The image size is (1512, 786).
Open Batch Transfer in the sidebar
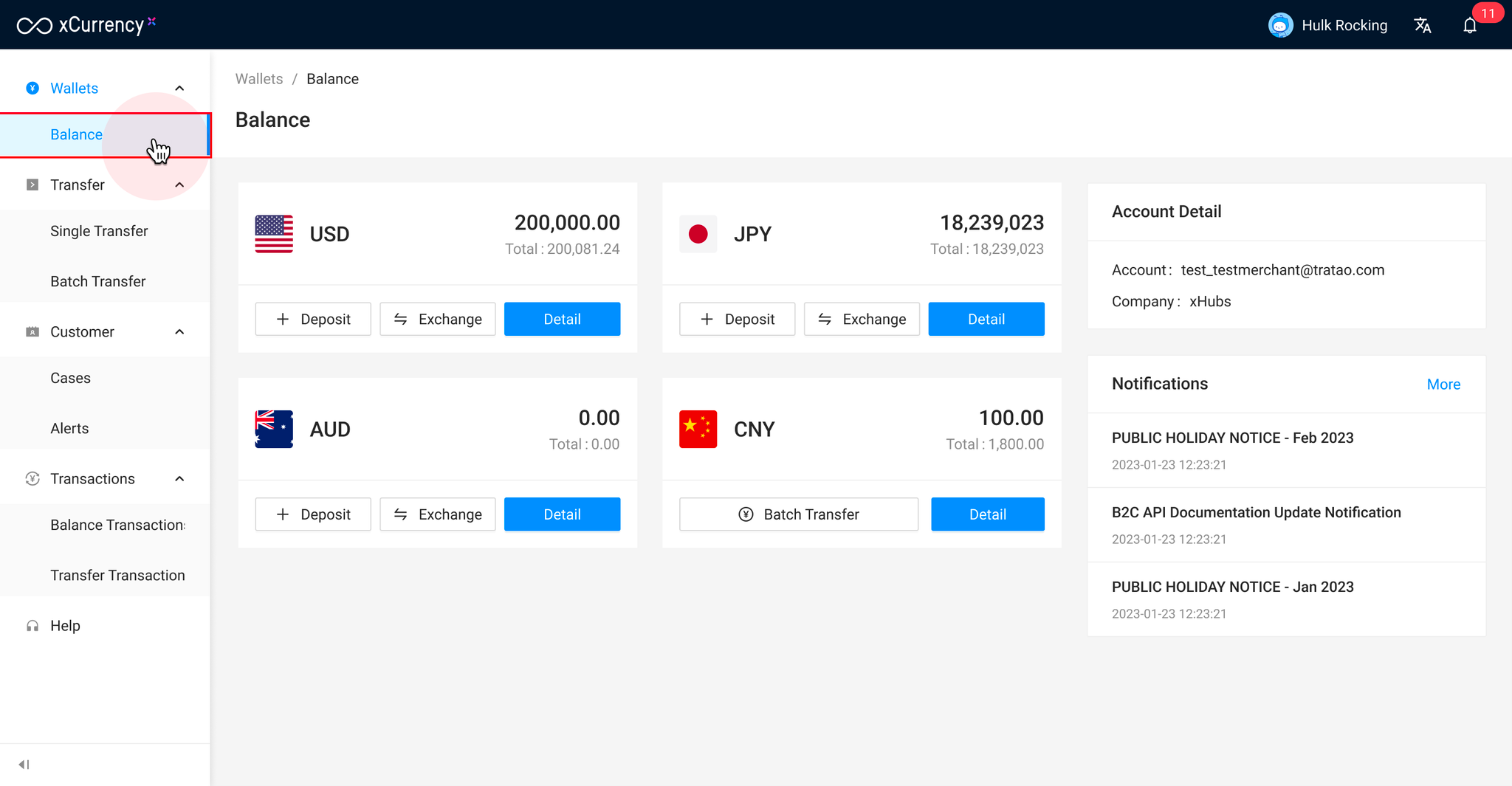[105, 282]
